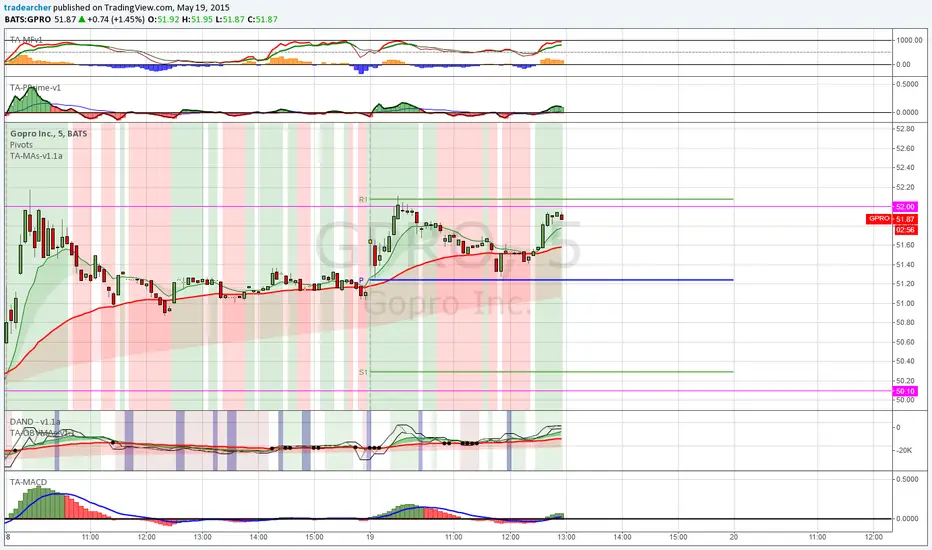Click the 50.20 price axis label

pos(905,381)
